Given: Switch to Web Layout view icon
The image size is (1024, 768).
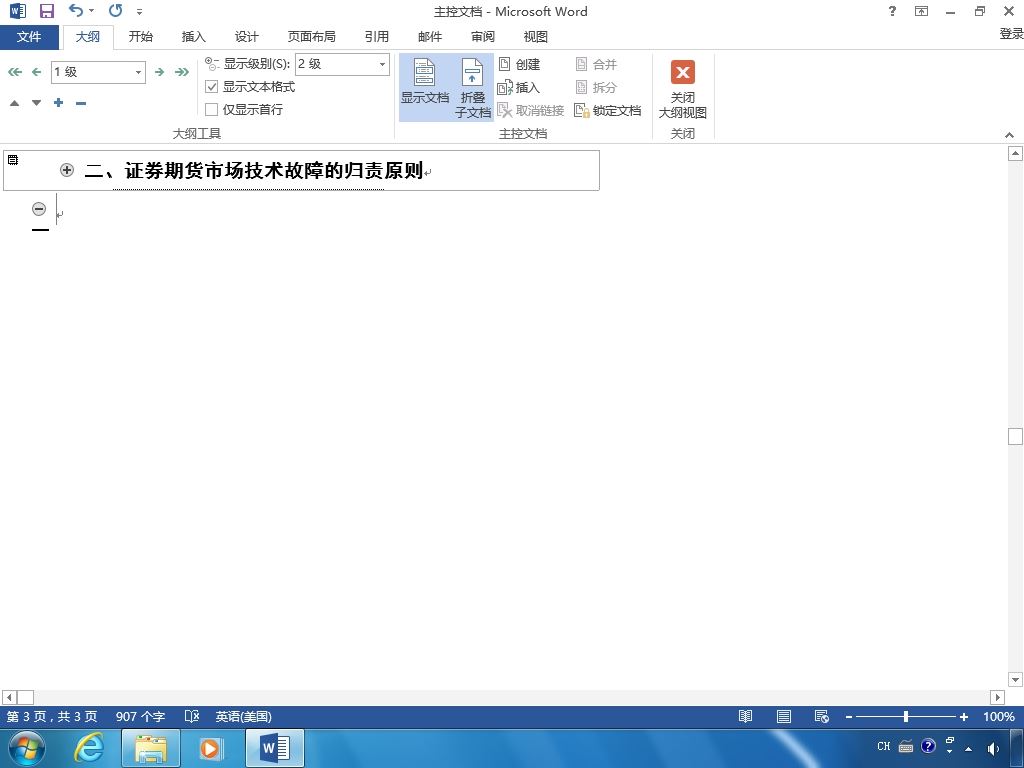Looking at the screenshot, I should pyautogui.click(x=822, y=716).
